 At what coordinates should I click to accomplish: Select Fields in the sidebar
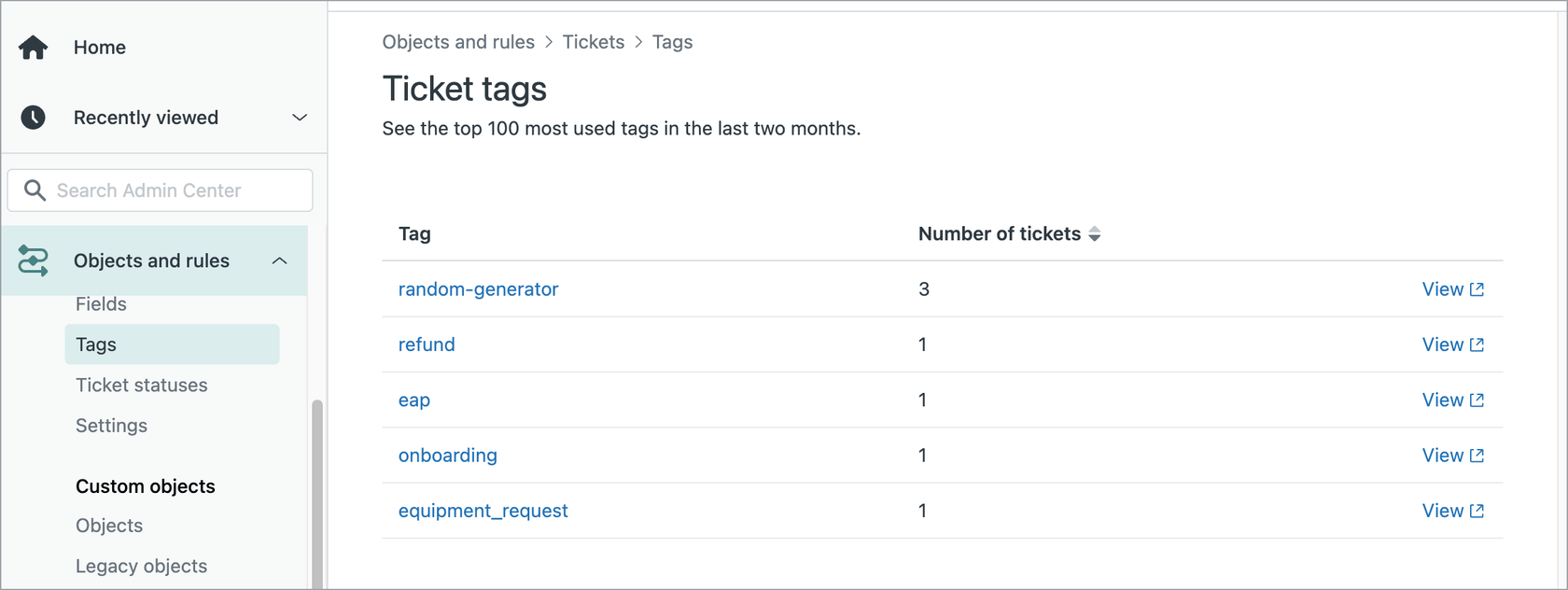pyautogui.click(x=101, y=304)
